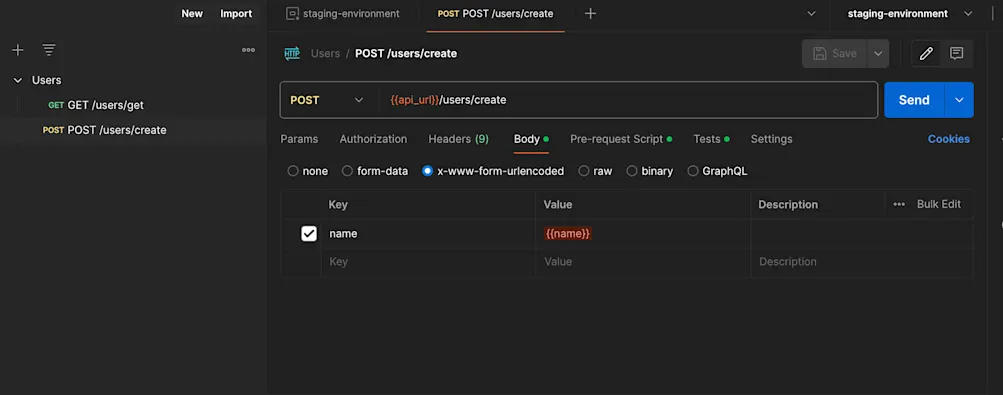
Task: Open the Send button dropdown arrow
Action: (959, 100)
